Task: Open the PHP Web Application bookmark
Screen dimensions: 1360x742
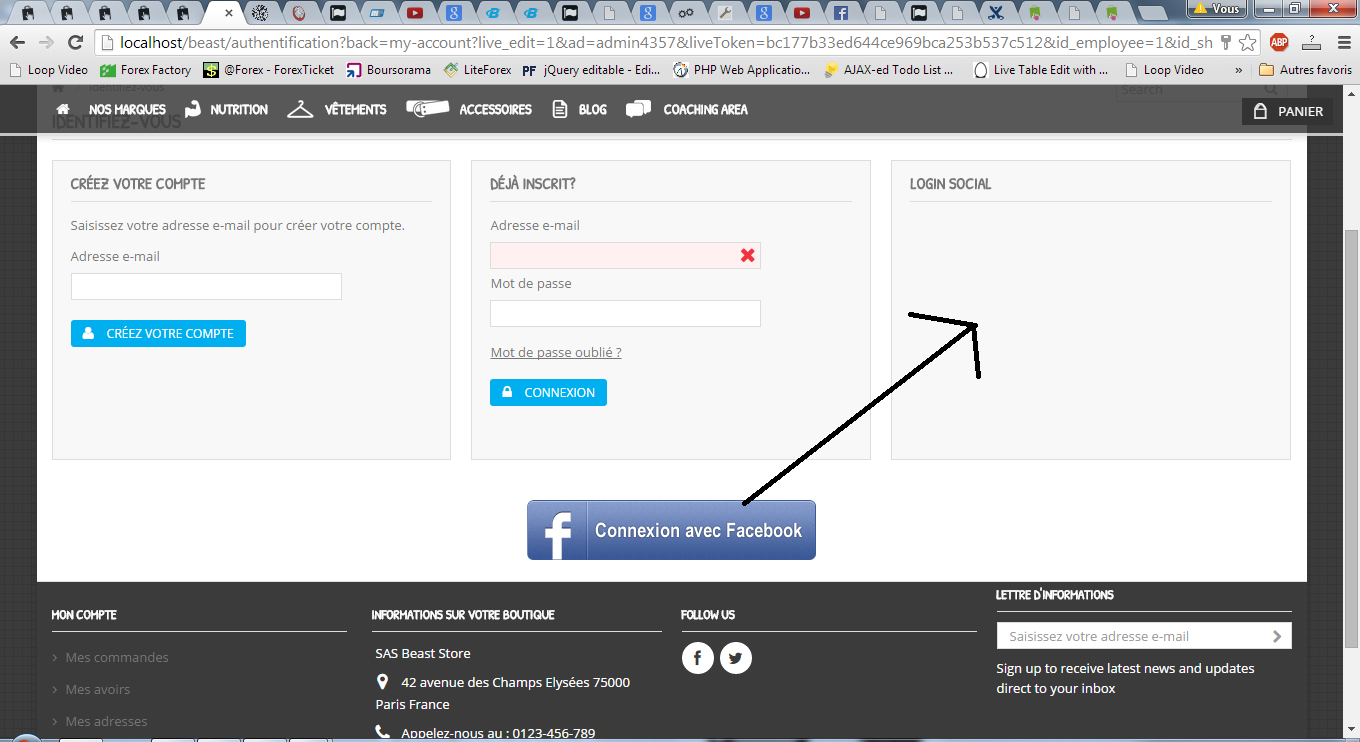Action: [x=742, y=70]
